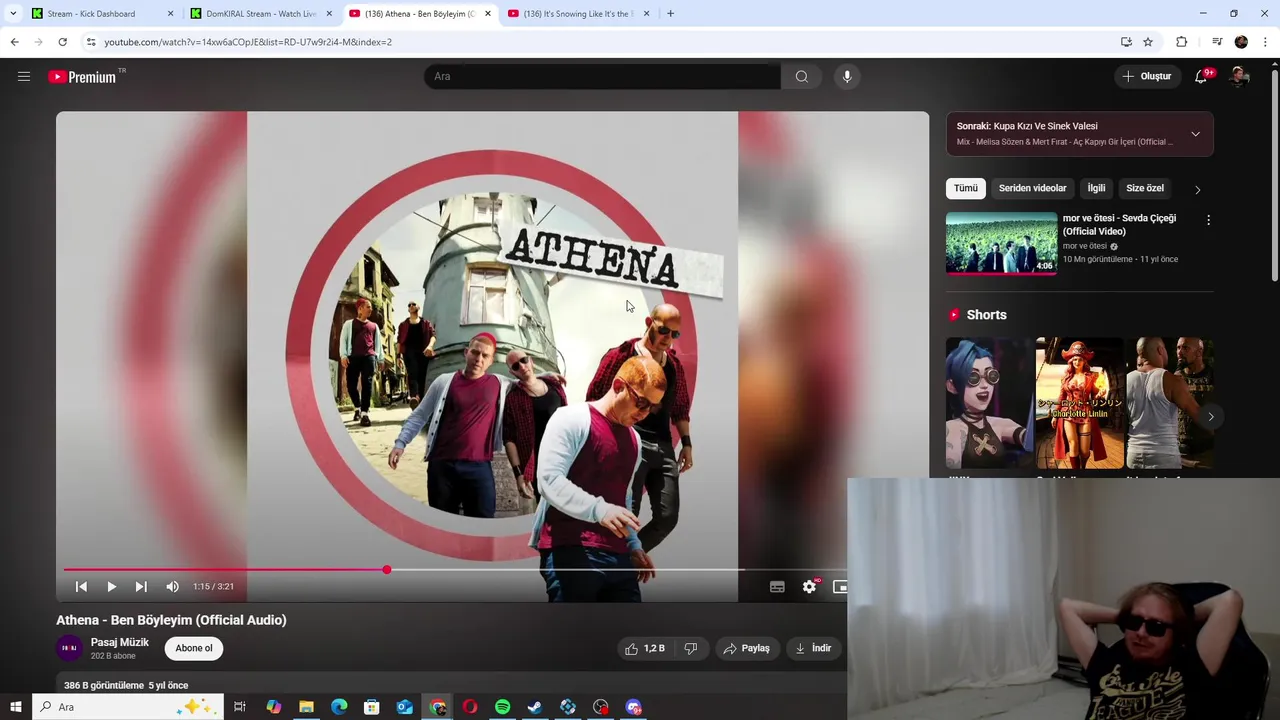1280x720 pixels.
Task: Switch to the DomKIRAL Stream browser tab
Action: tap(262, 14)
